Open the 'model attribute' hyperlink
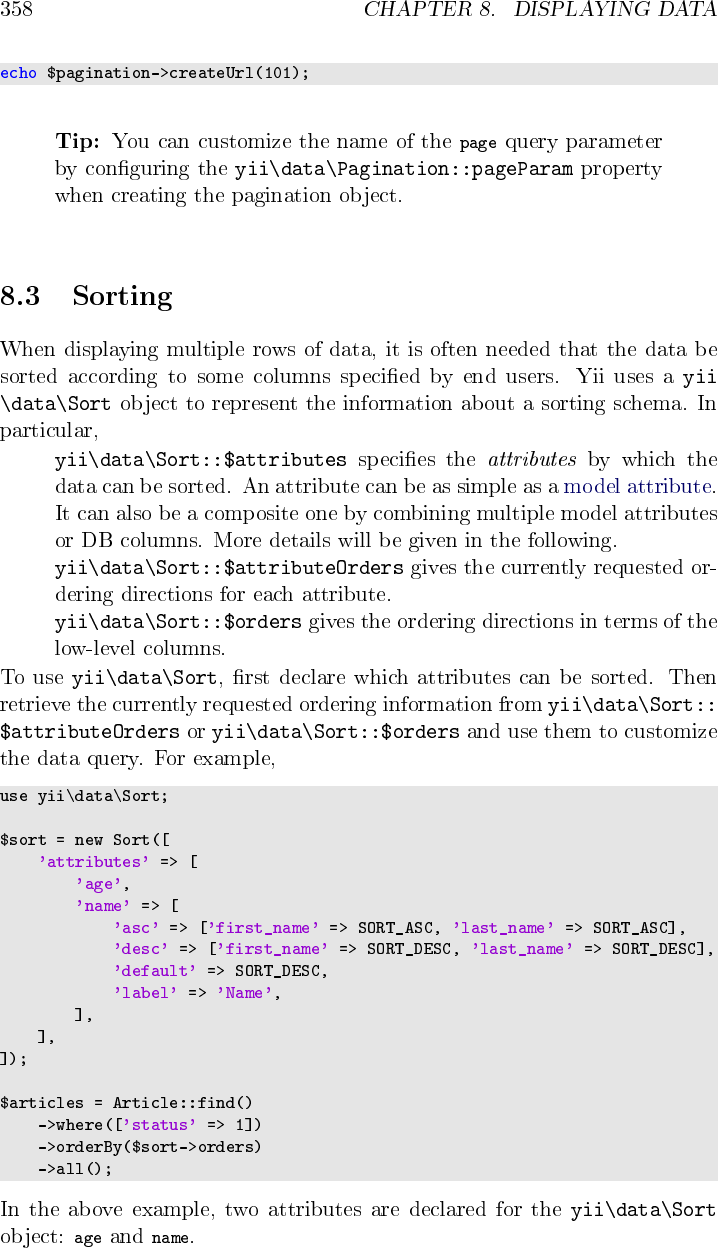The image size is (718, 1248). (637, 487)
